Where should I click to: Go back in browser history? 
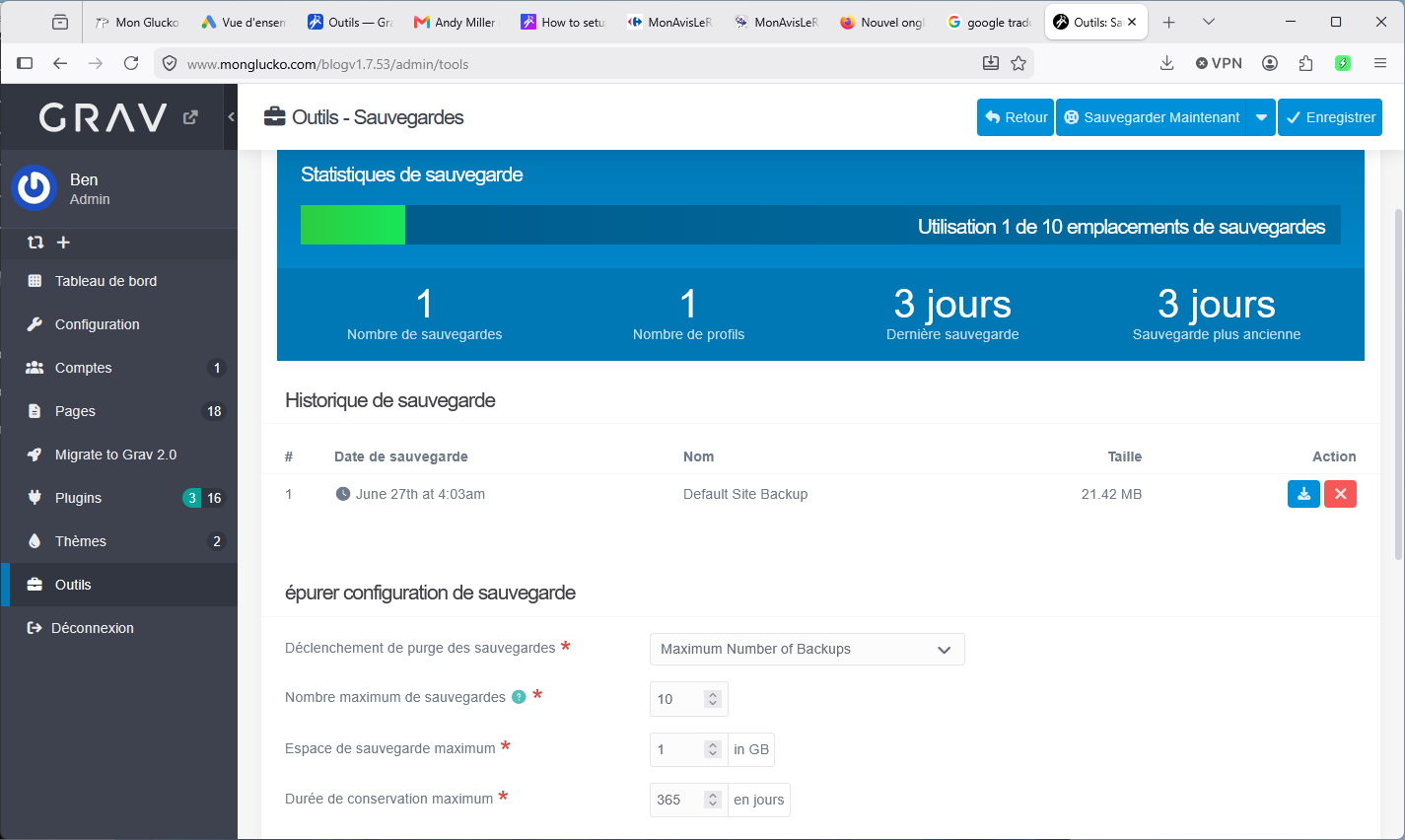(60, 63)
